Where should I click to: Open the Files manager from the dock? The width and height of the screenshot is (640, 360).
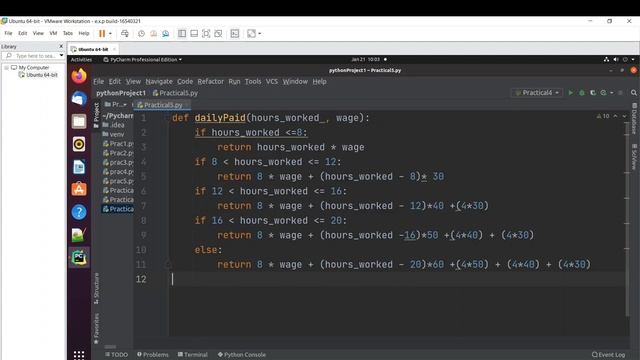click(79, 121)
